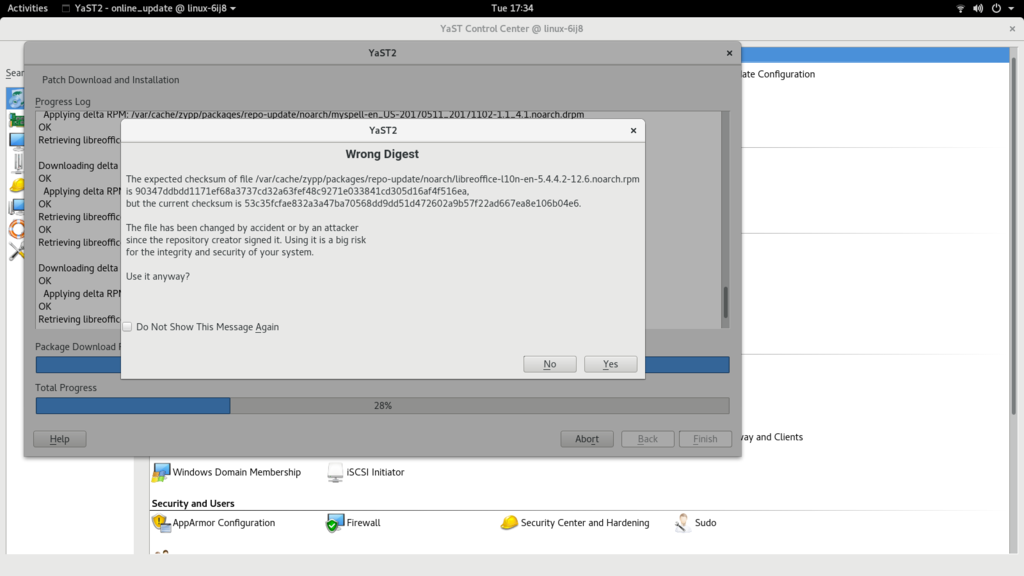Open the Sudo icon
This screenshot has height=576, width=1024.
click(x=682, y=522)
